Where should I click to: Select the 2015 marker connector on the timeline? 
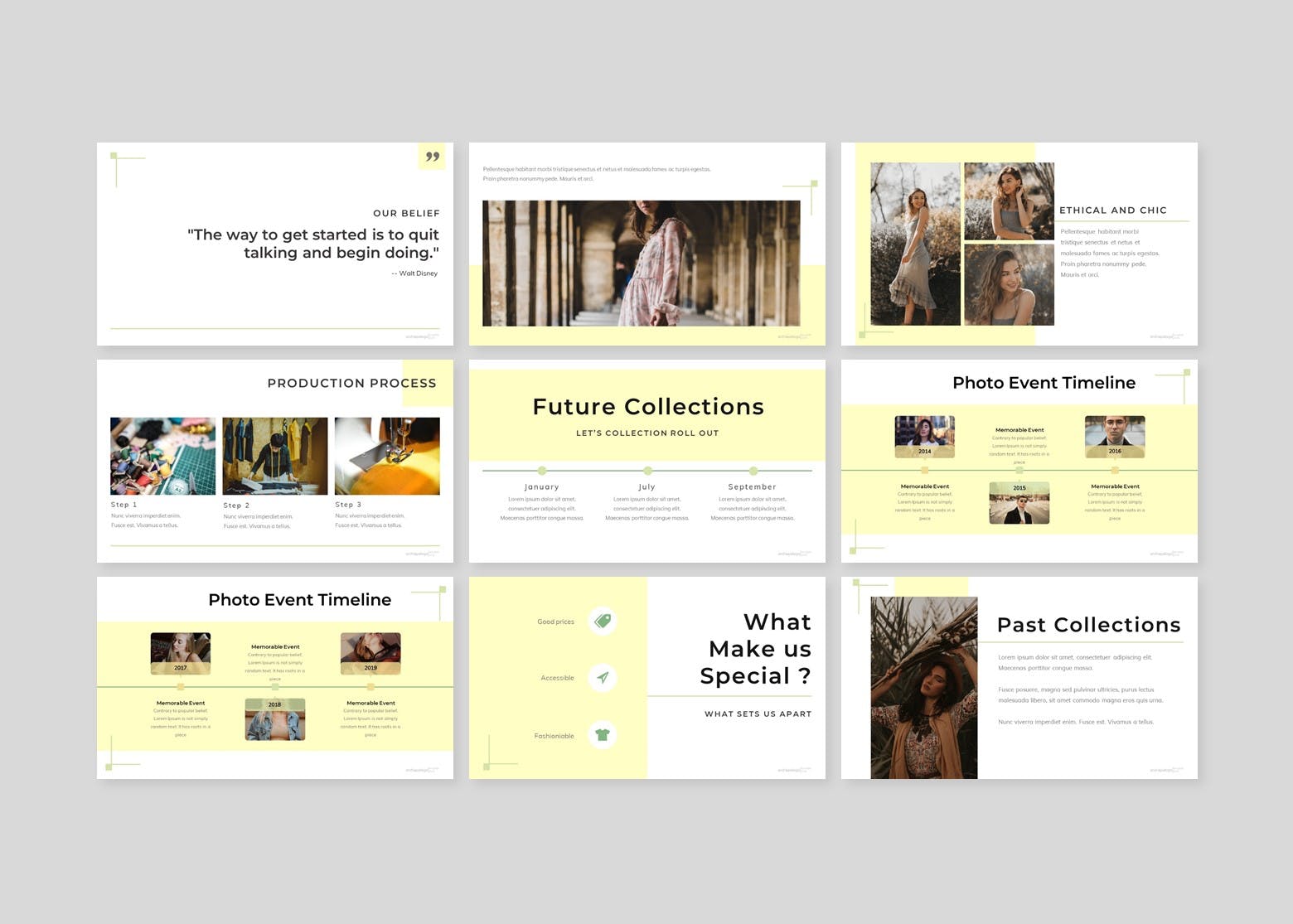(x=1019, y=468)
